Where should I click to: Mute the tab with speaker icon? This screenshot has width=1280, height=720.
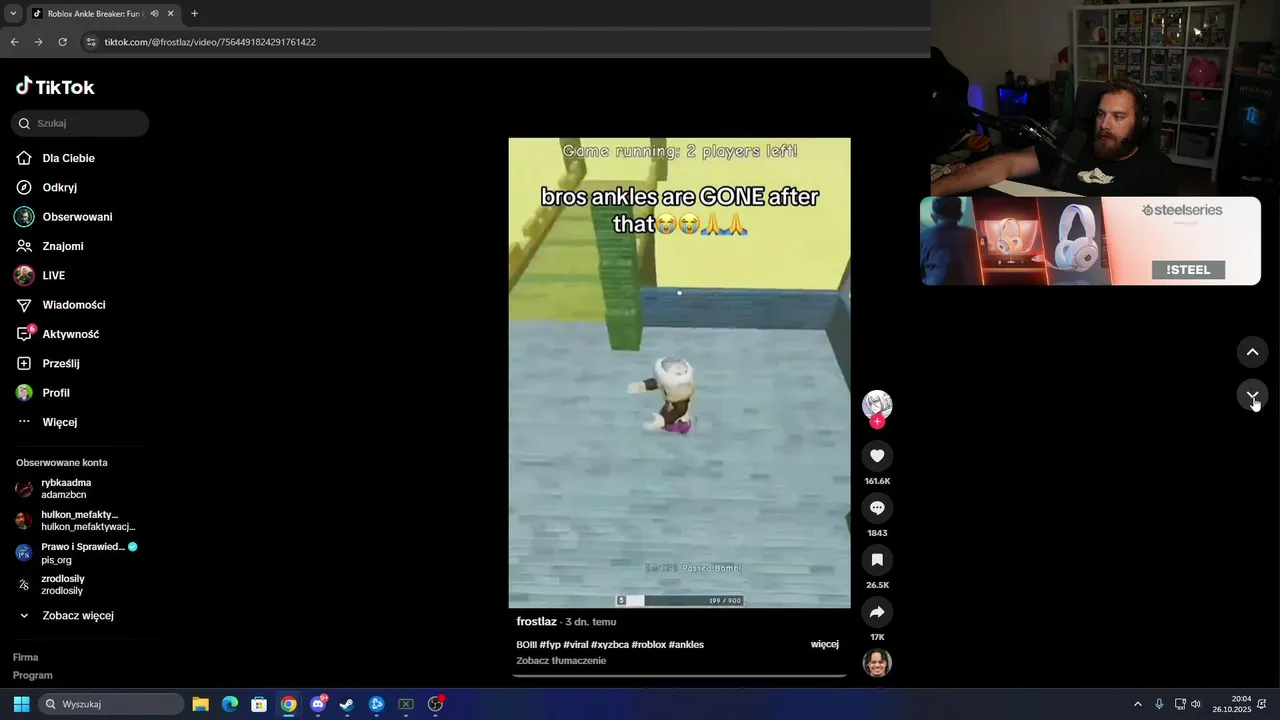click(x=154, y=14)
